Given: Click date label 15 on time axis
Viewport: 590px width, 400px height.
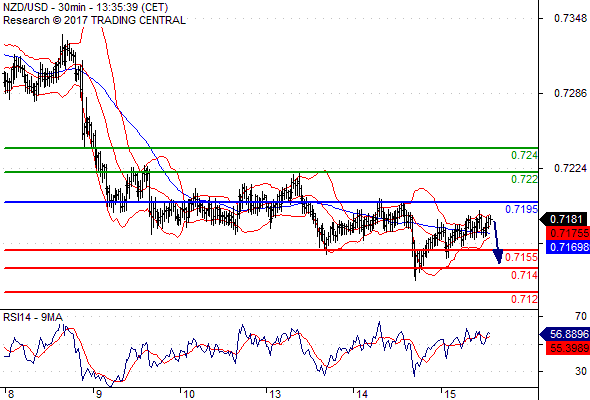Looking at the screenshot, I should [450, 394].
